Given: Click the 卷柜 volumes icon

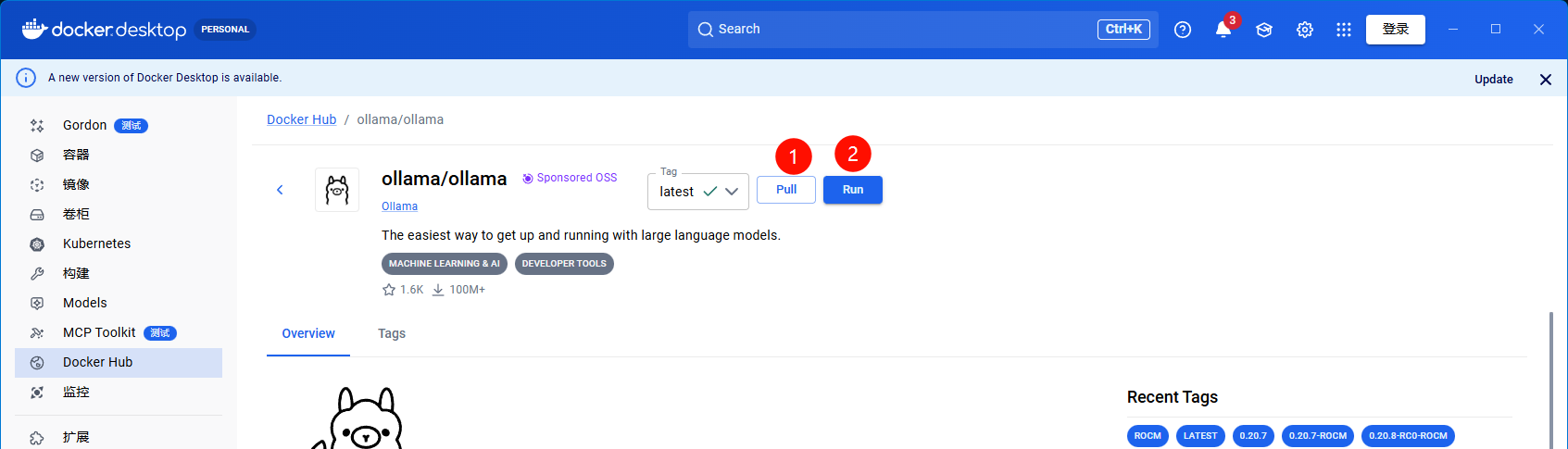Looking at the screenshot, I should 37,215.
